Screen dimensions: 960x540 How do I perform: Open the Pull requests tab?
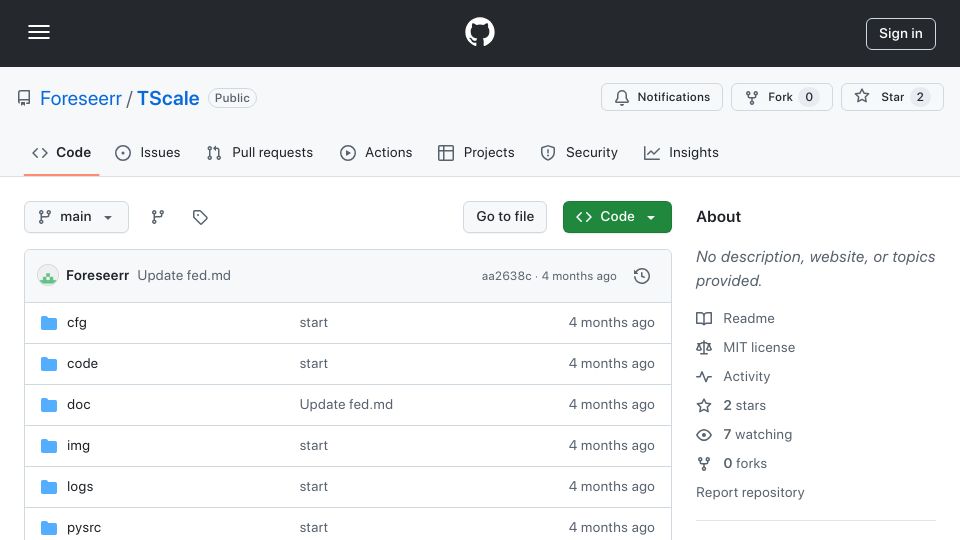coord(260,152)
